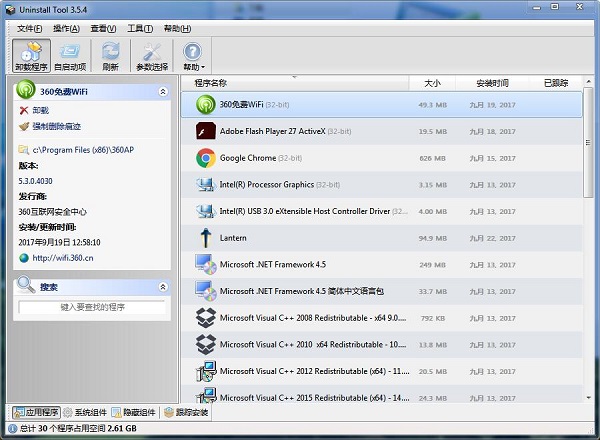Click the 360免费WiFi icon in the program list
This screenshot has height=440, width=600.
coord(206,104)
